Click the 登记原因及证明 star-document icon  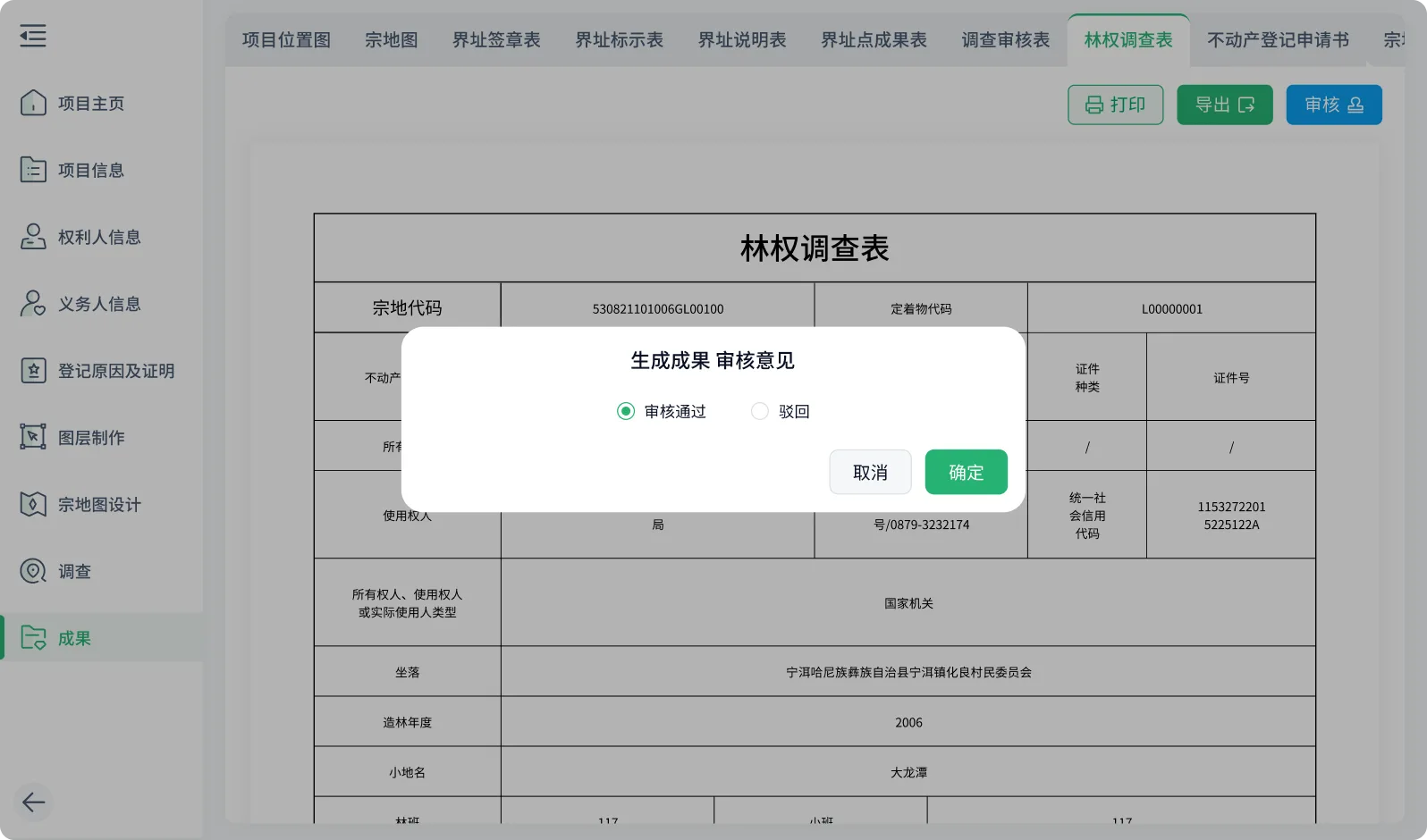pyautogui.click(x=33, y=371)
